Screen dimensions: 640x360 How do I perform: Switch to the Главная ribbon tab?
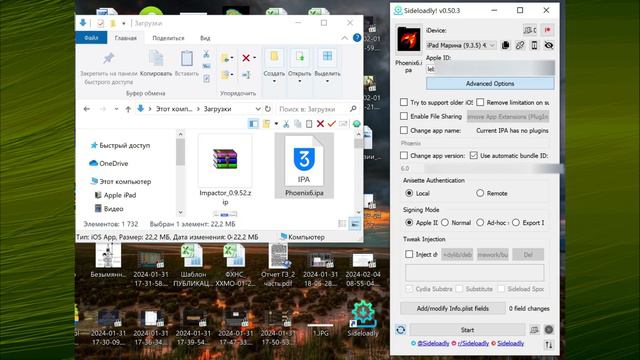(125, 38)
